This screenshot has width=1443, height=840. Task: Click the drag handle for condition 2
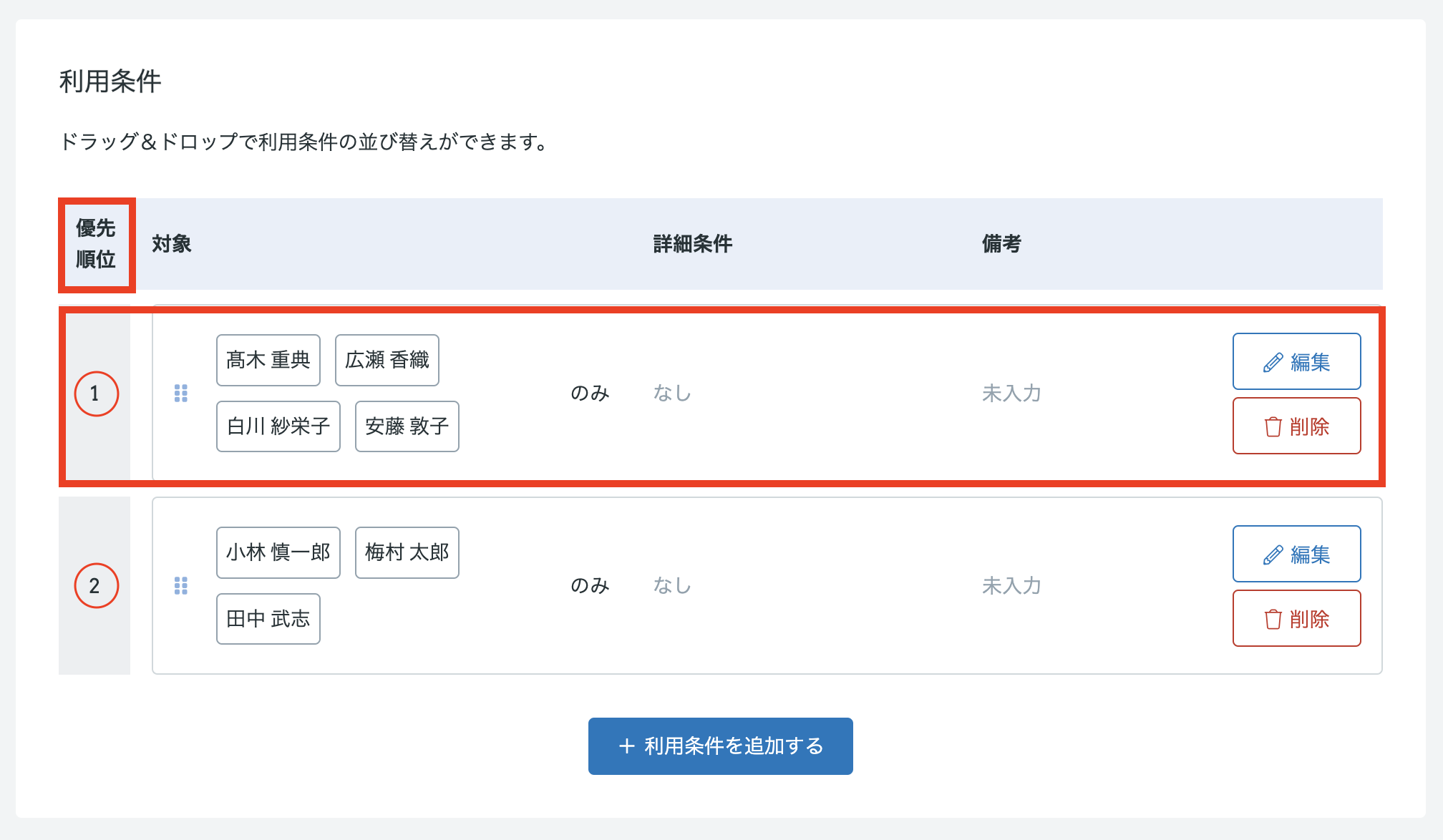[181, 586]
